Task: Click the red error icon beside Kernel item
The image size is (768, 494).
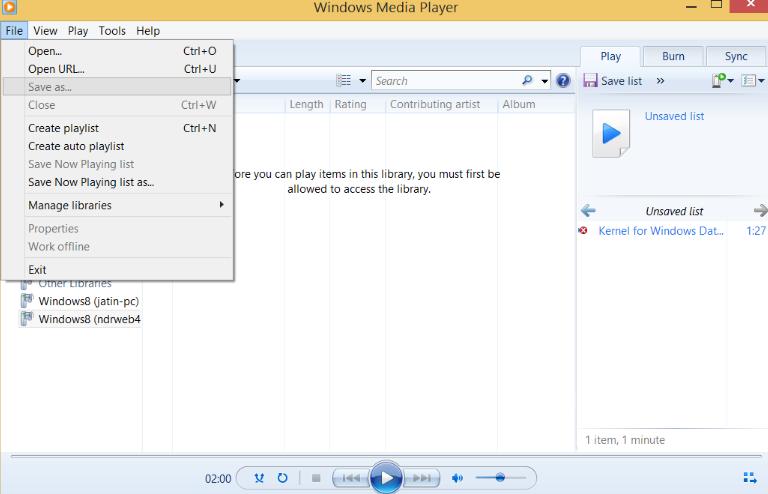Action: (x=583, y=230)
